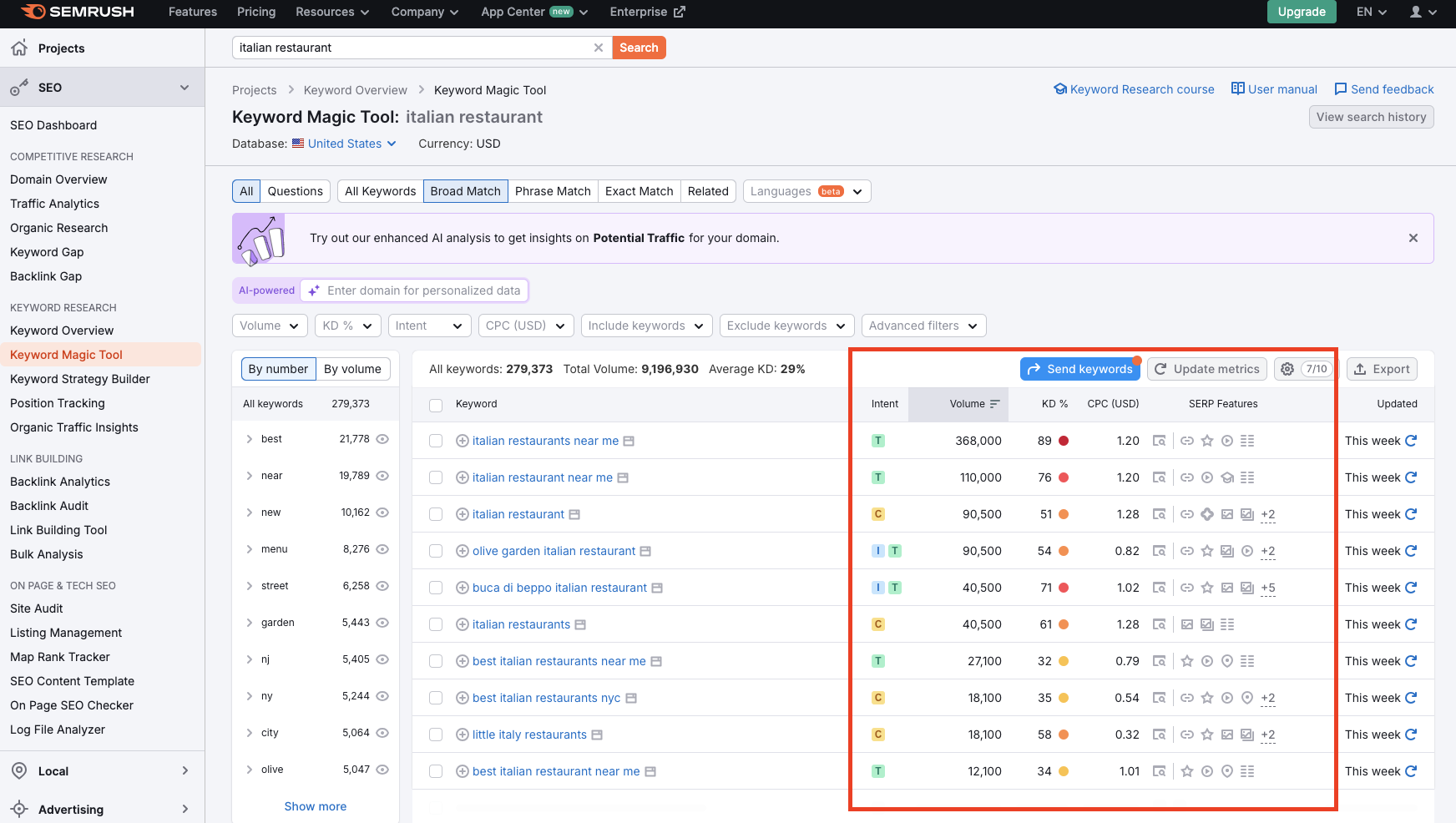Open the Resources menu
1456x823 pixels.
tap(331, 12)
